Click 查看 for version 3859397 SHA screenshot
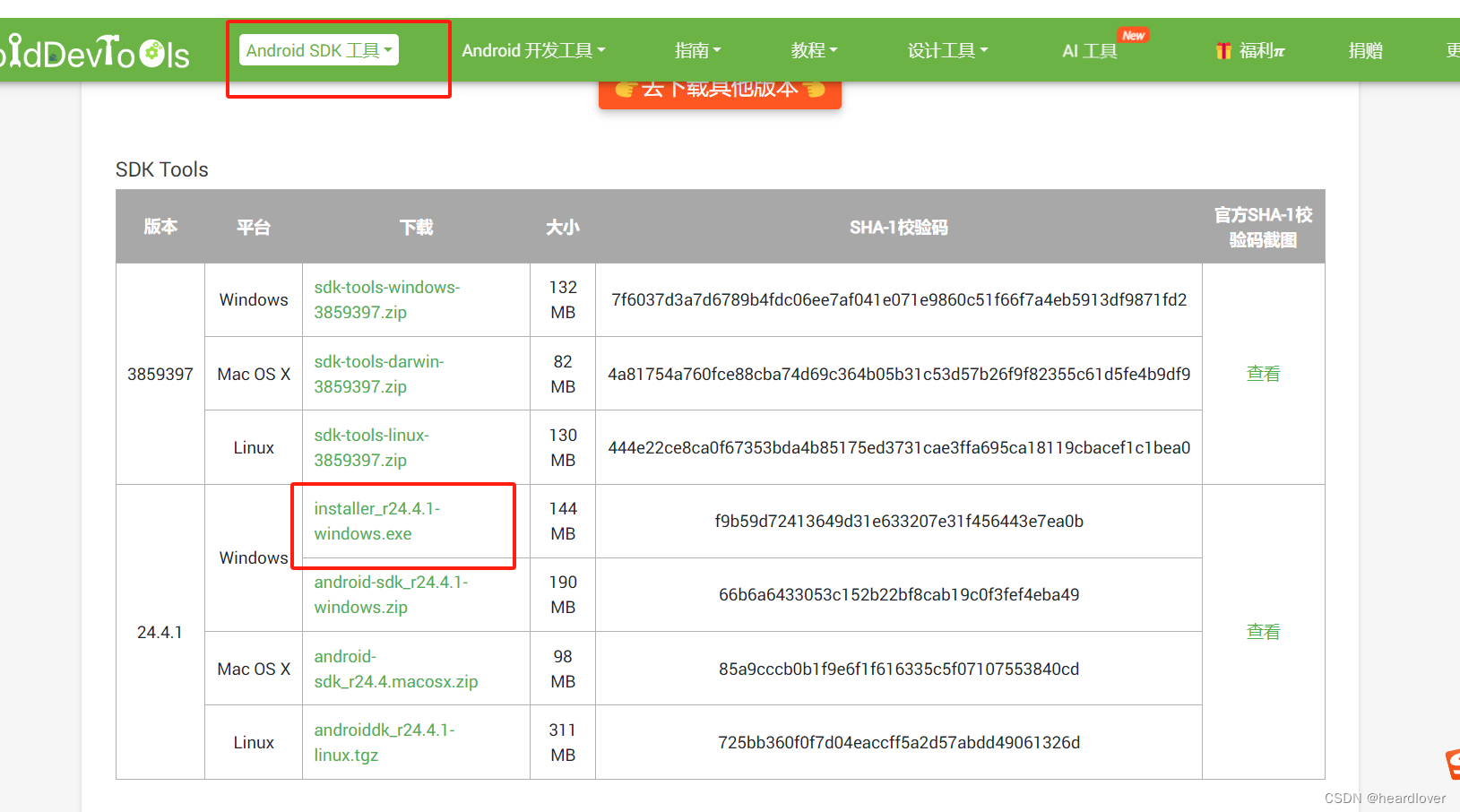The width and height of the screenshot is (1460, 812). click(1263, 374)
